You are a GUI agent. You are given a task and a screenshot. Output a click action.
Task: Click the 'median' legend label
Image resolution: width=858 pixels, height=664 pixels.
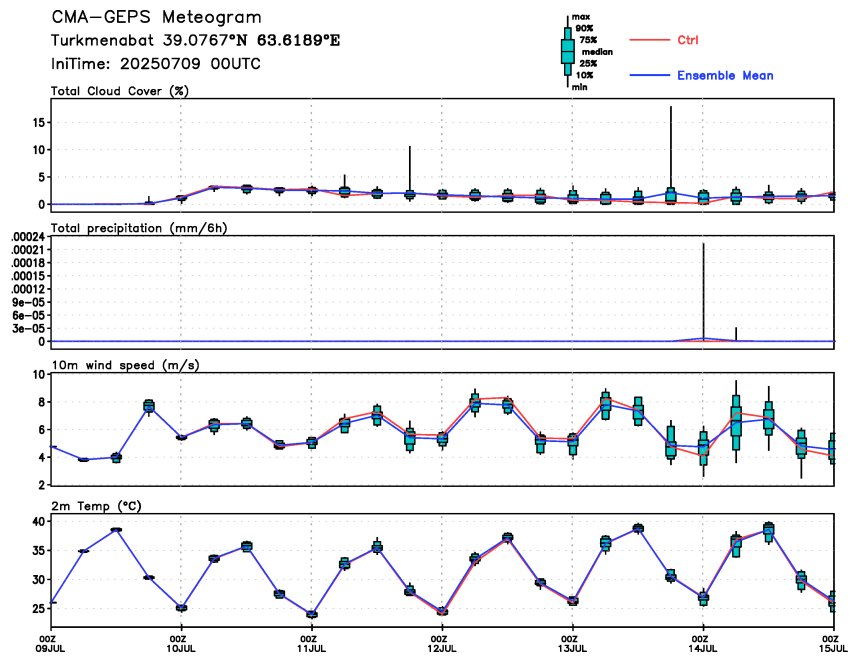click(597, 52)
